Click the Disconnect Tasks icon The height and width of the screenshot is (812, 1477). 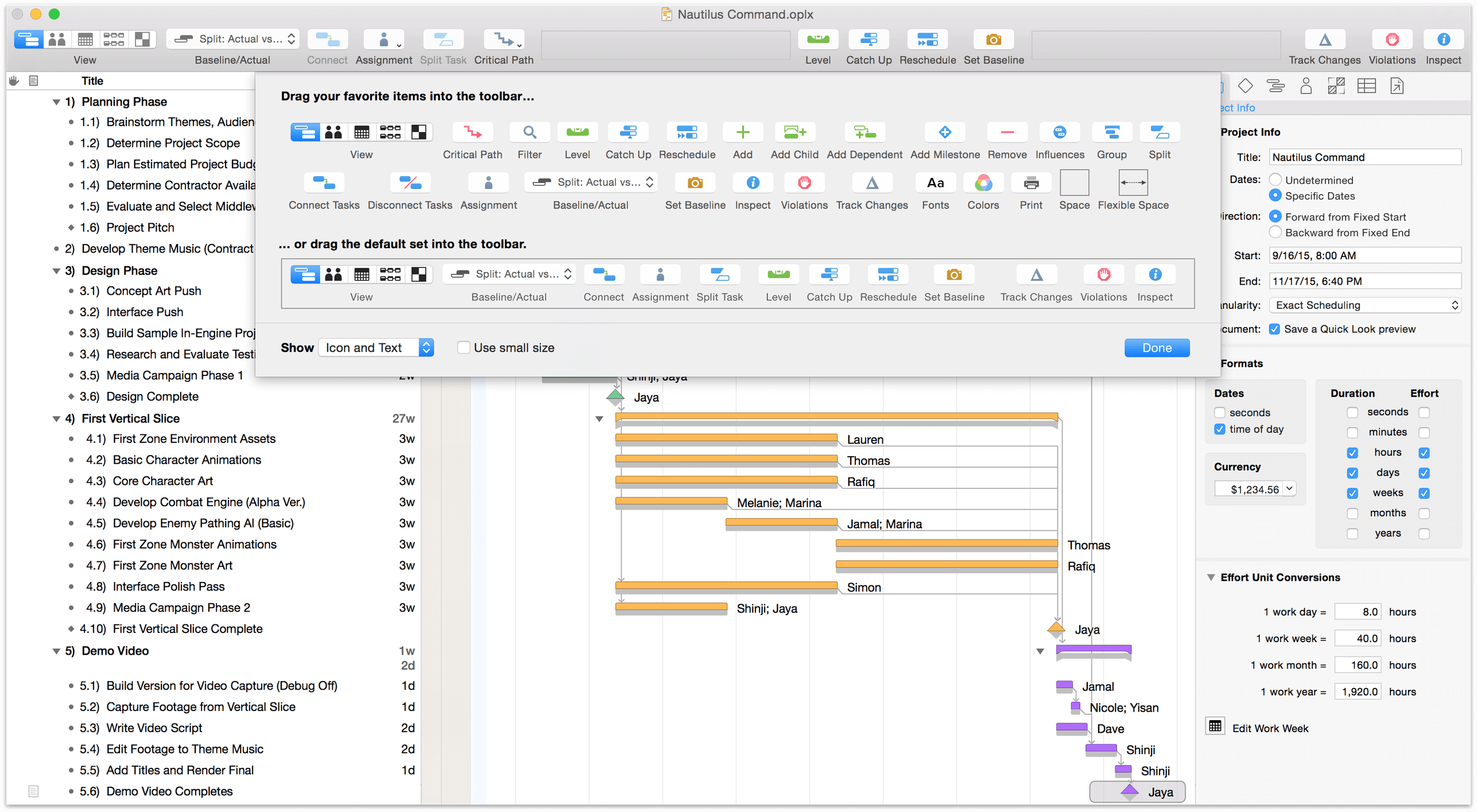[x=409, y=183]
